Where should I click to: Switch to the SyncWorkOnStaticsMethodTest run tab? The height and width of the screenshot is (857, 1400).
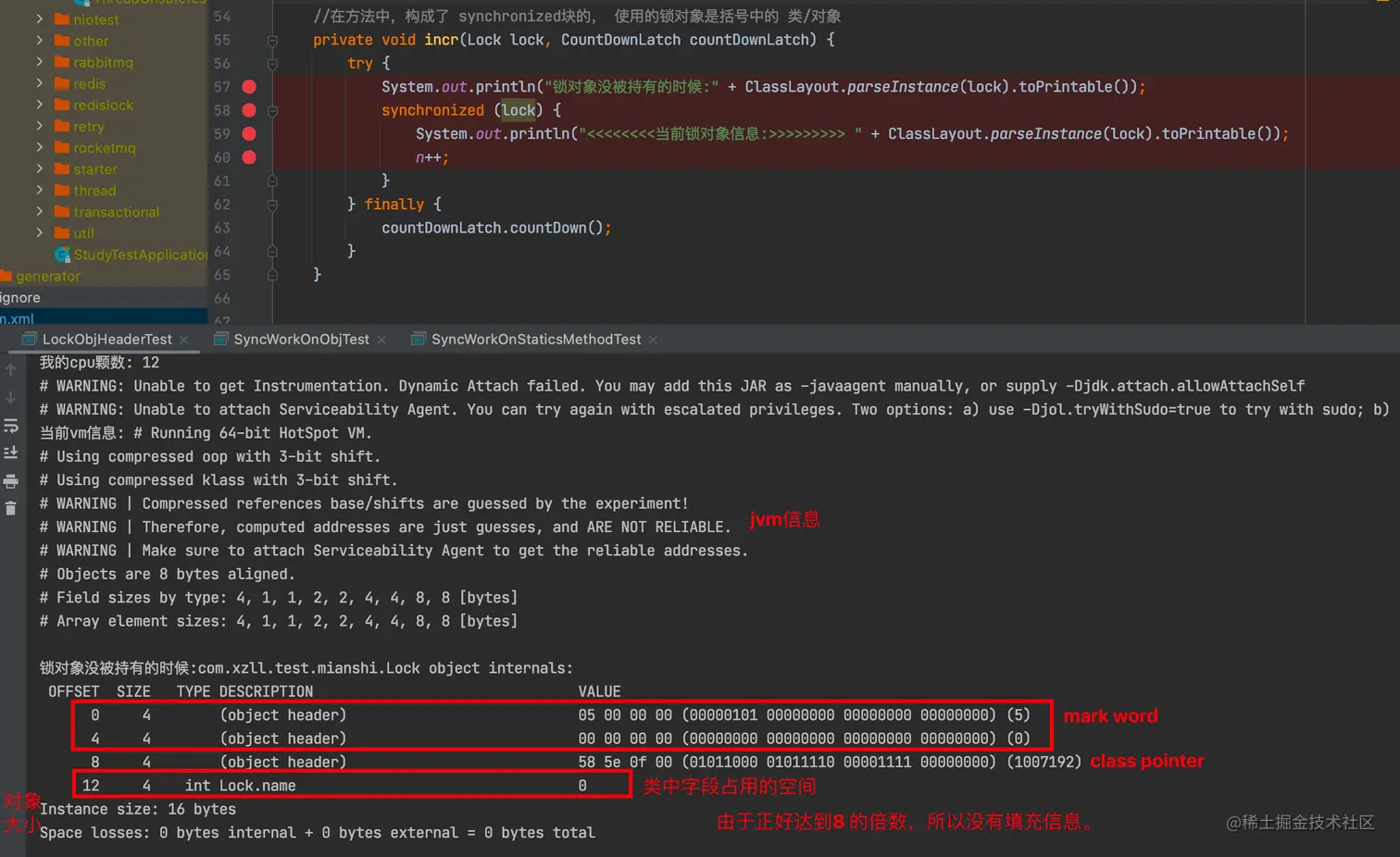coord(535,340)
